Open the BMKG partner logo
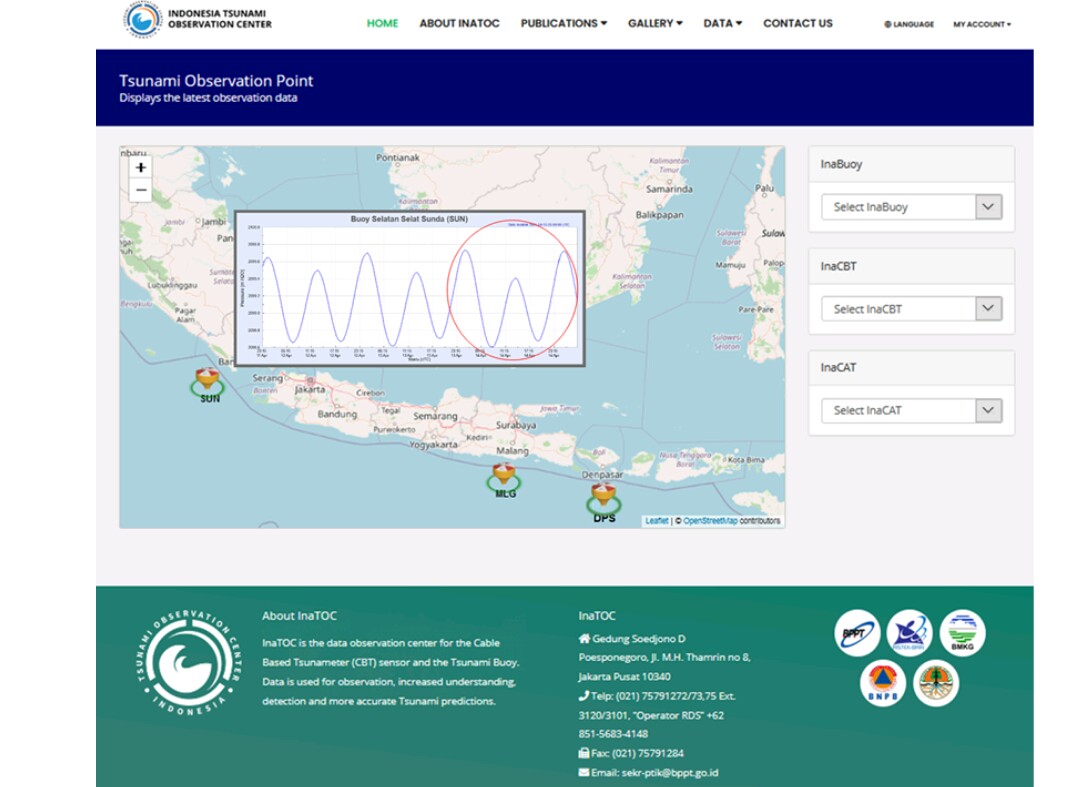 pos(962,633)
